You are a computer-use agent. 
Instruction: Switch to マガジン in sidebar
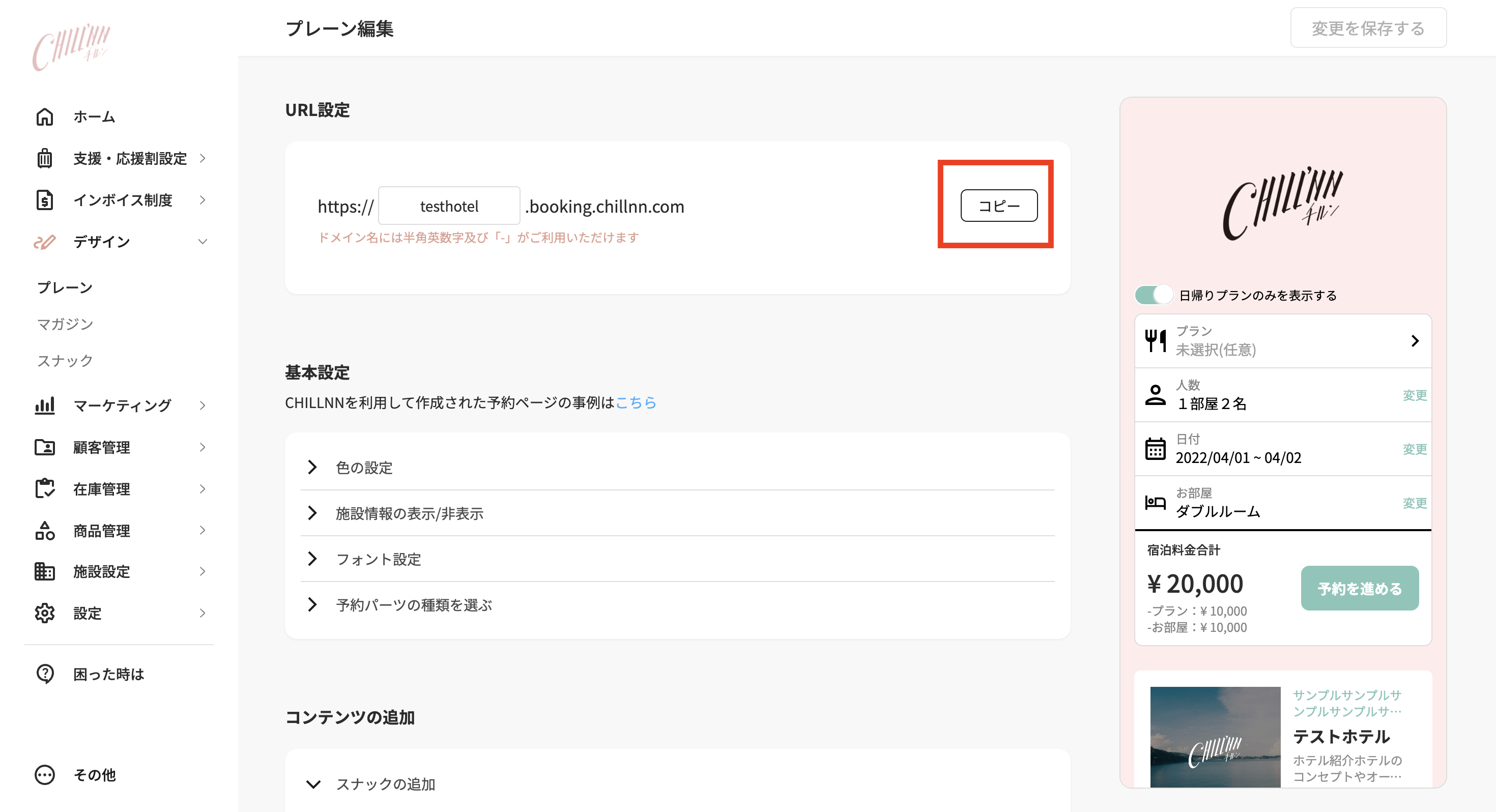(64, 324)
